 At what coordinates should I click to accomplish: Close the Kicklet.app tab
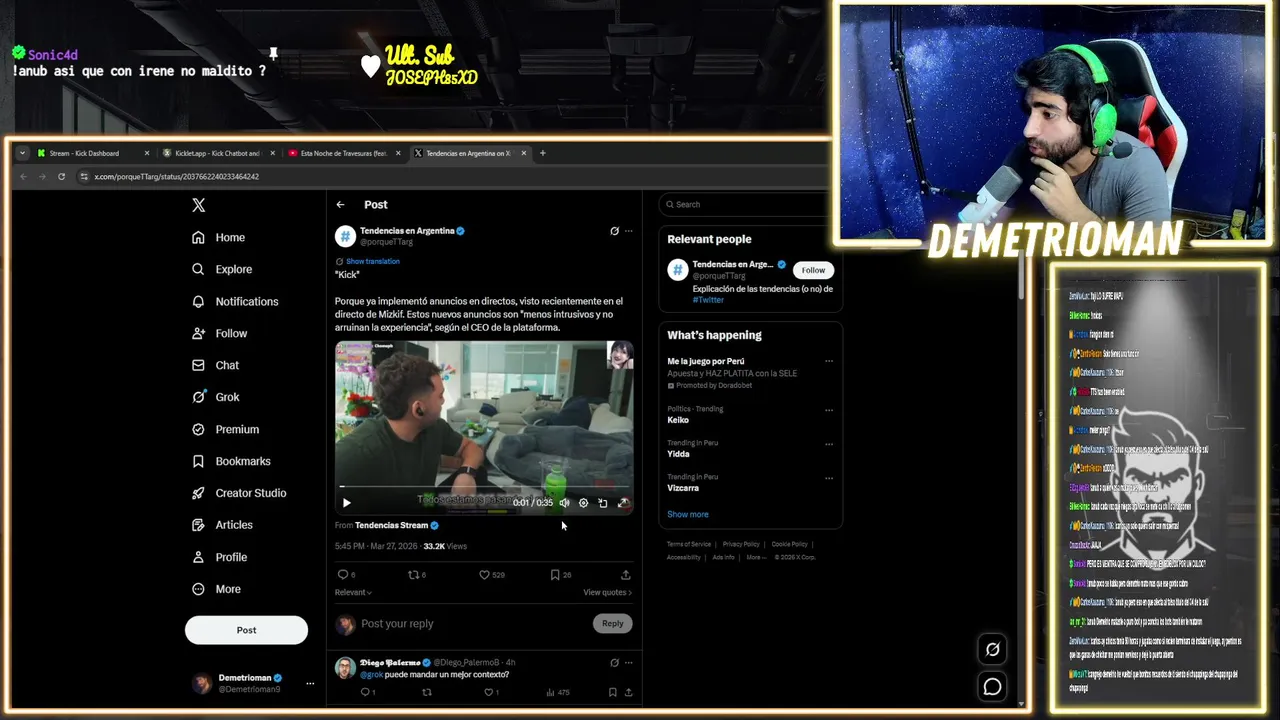click(x=273, y=153)
